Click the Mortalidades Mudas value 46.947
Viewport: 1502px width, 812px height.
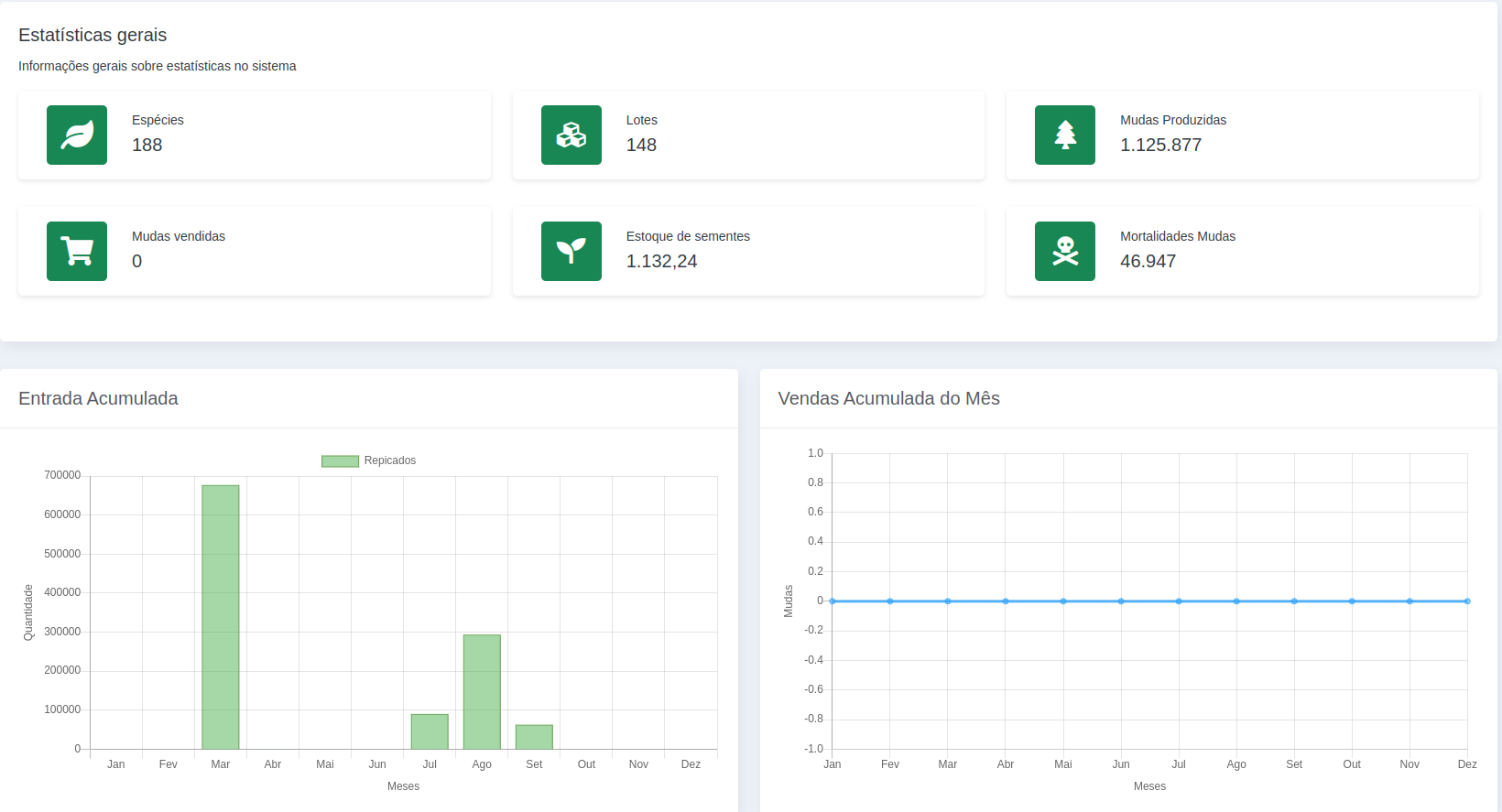coord(1148,262)
